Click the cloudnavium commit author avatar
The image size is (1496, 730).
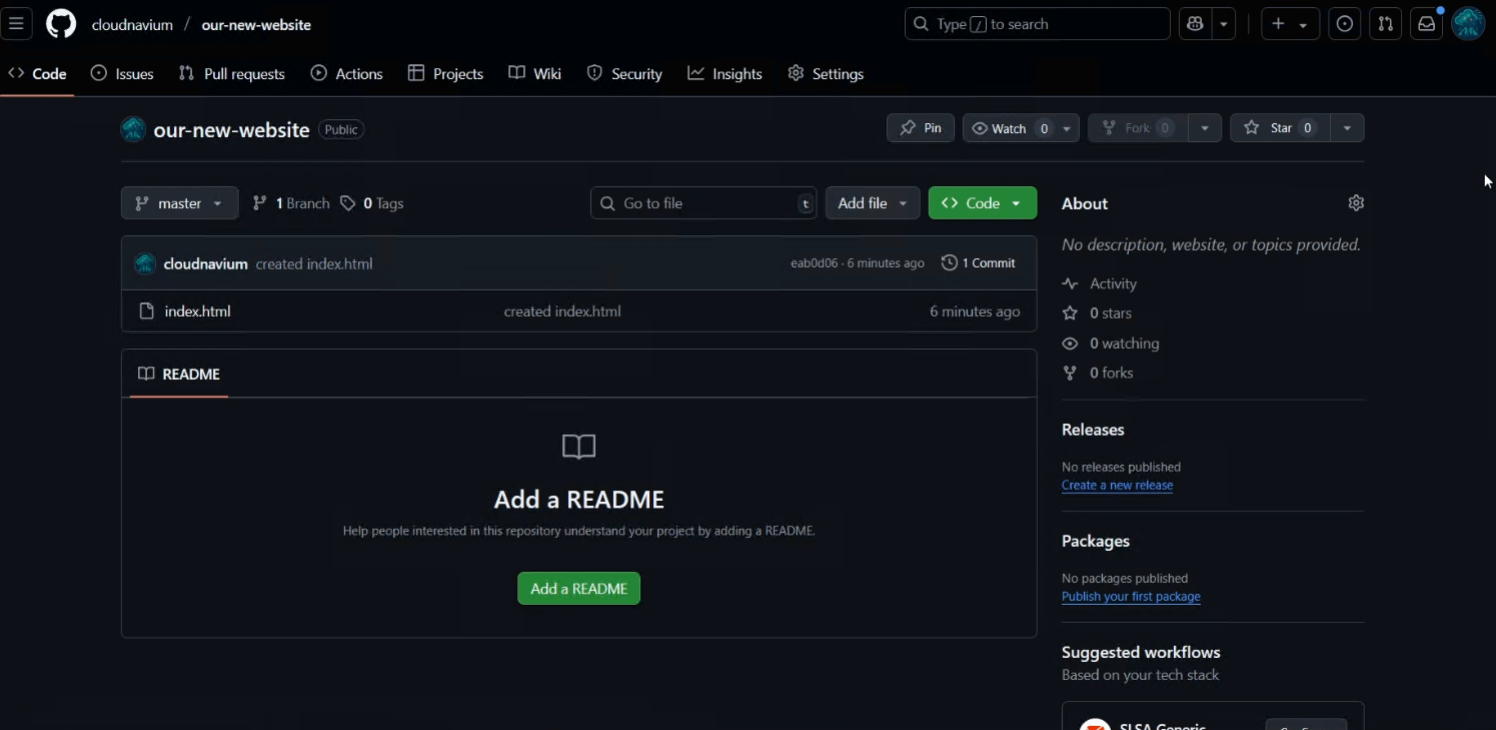[x=145, y=264]
